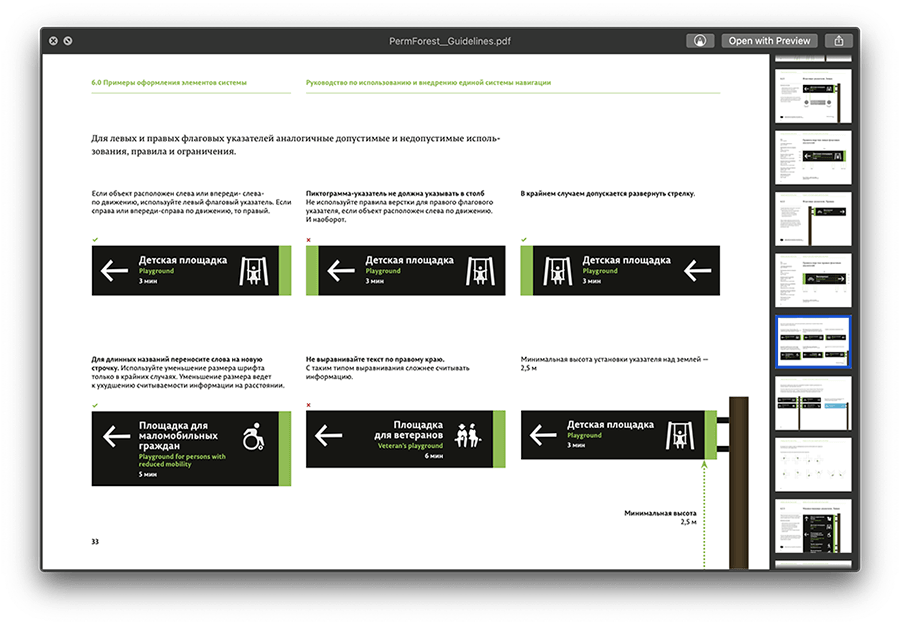Select the bottom-most thumbnail in sidebar
The image size is (900, 625).
813,526
